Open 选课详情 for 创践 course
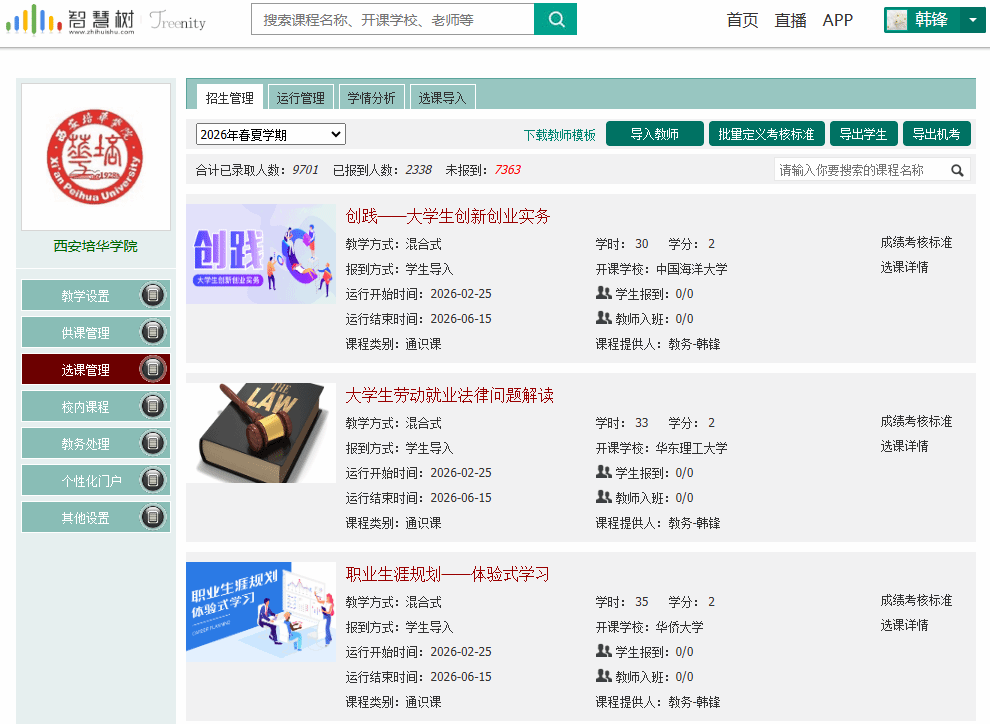This screenshot has width=990, height=724. point(904,267)
